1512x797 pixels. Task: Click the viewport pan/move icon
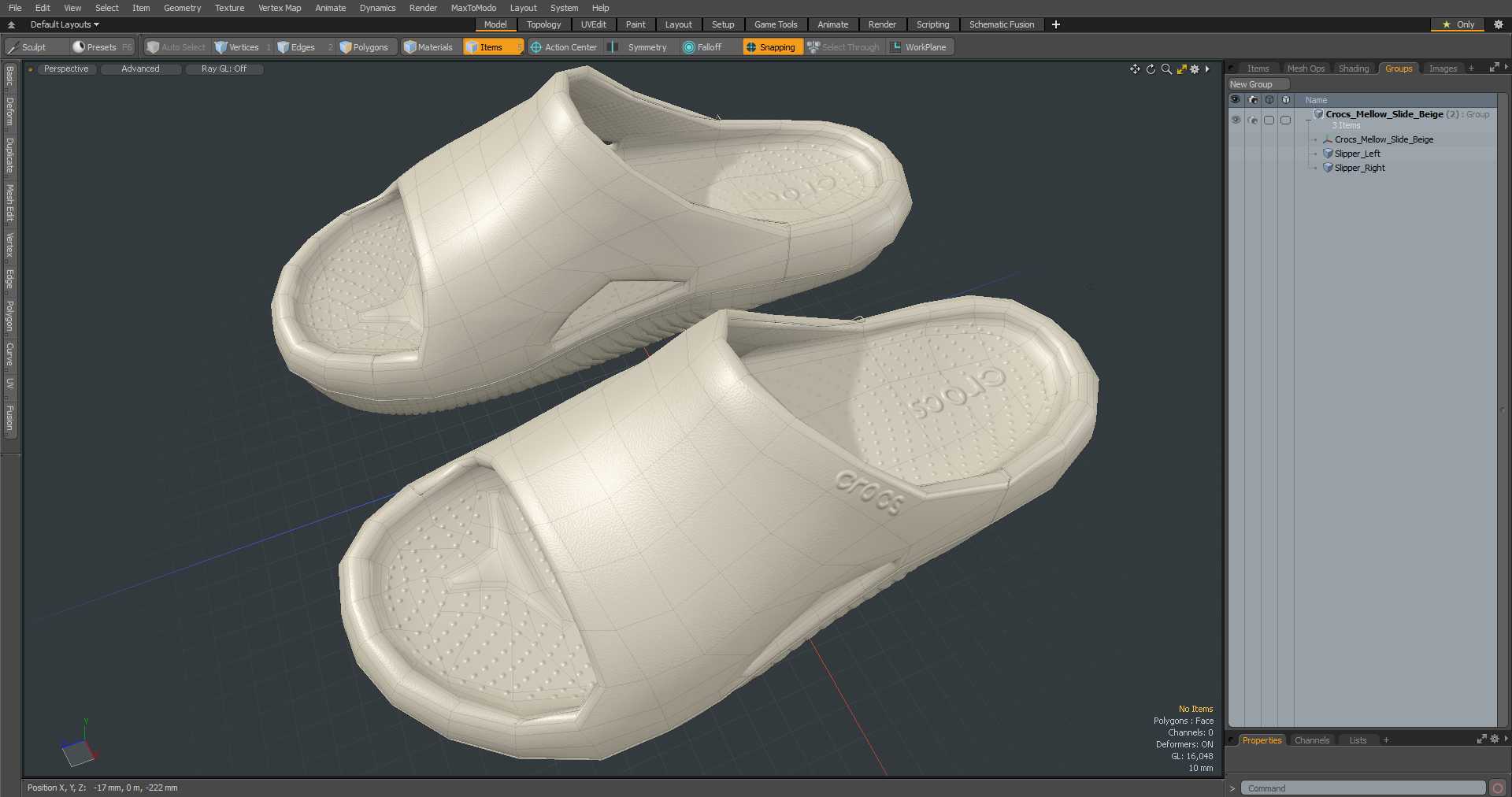[1135, 69]
